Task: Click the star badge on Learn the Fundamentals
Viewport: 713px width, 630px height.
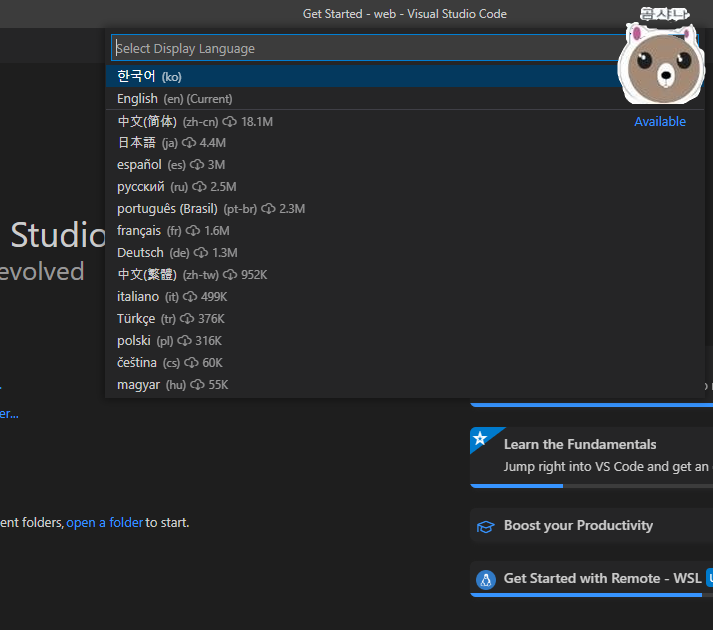Action: tap(480, 438)
